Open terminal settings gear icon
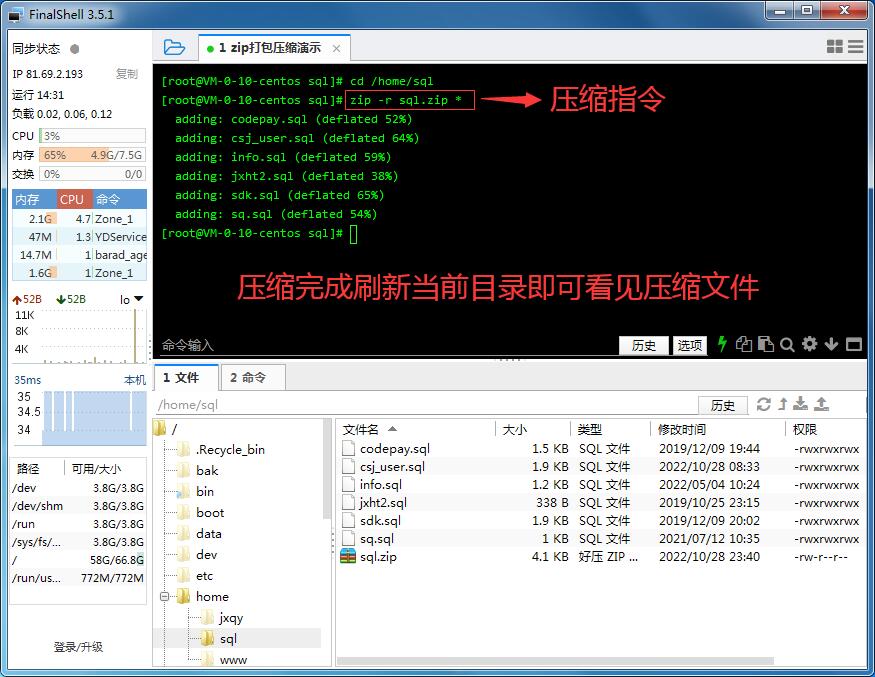This screenshot has height=677, width=875. coord(809,344)
